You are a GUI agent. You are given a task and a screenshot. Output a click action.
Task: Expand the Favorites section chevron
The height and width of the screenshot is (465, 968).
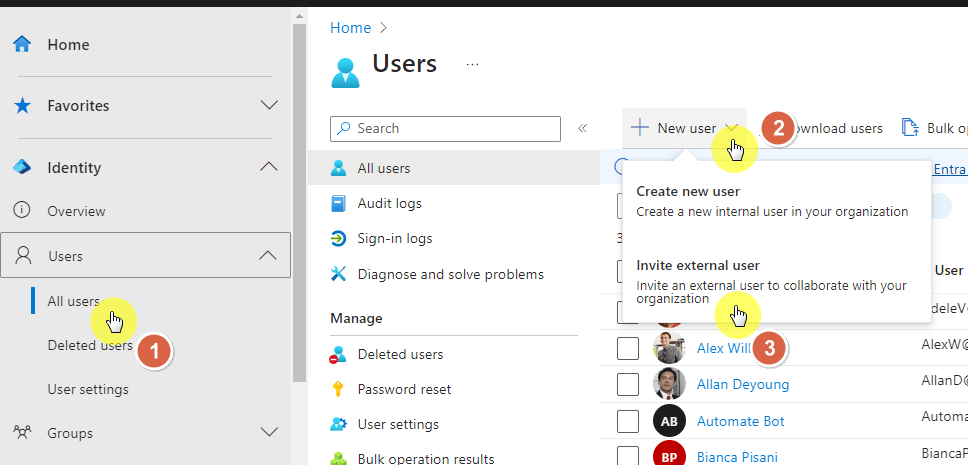point(269,105)
